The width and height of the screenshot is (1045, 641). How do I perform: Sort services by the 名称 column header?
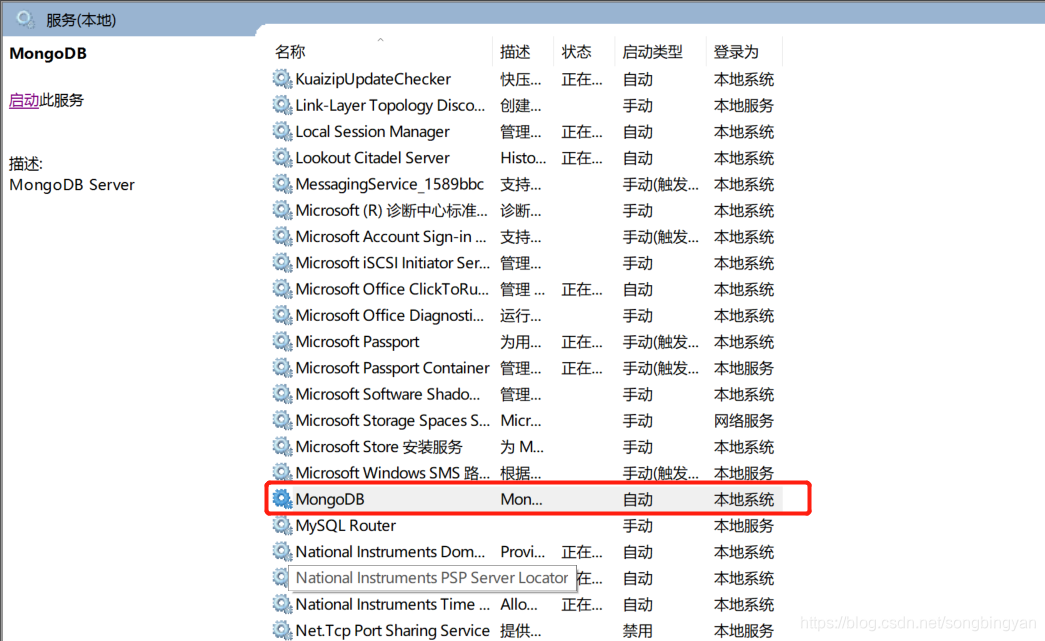tap(290, 51)
